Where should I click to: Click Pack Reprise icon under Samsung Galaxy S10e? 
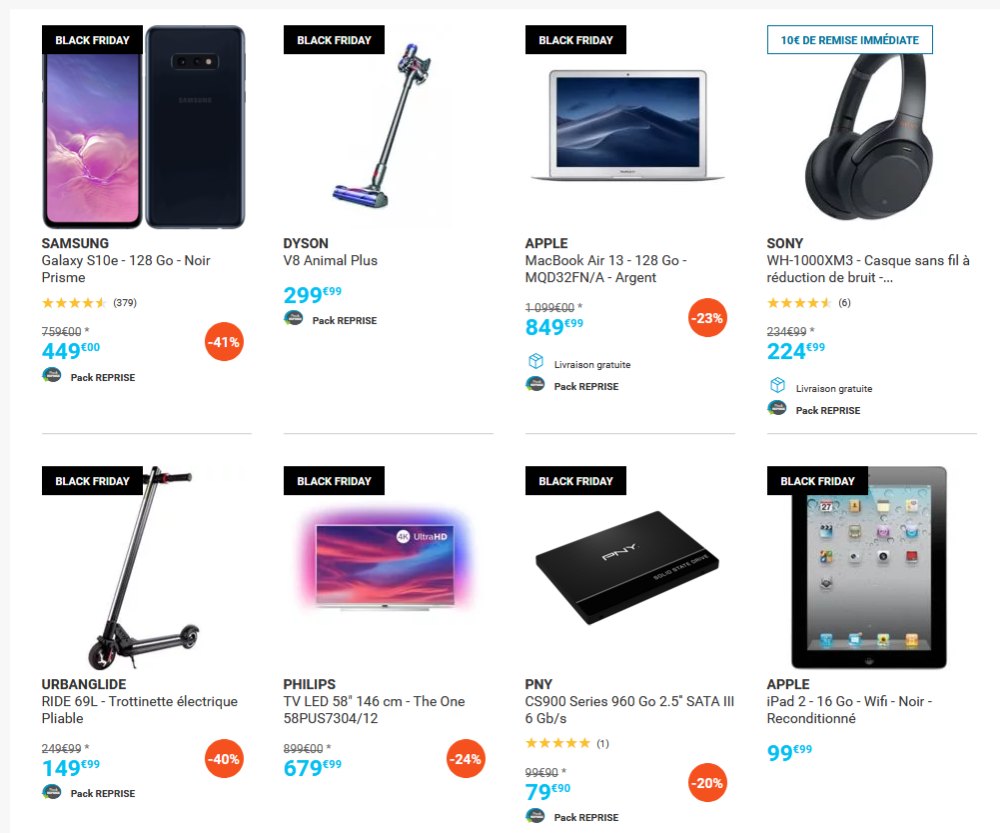click(52, 375)
